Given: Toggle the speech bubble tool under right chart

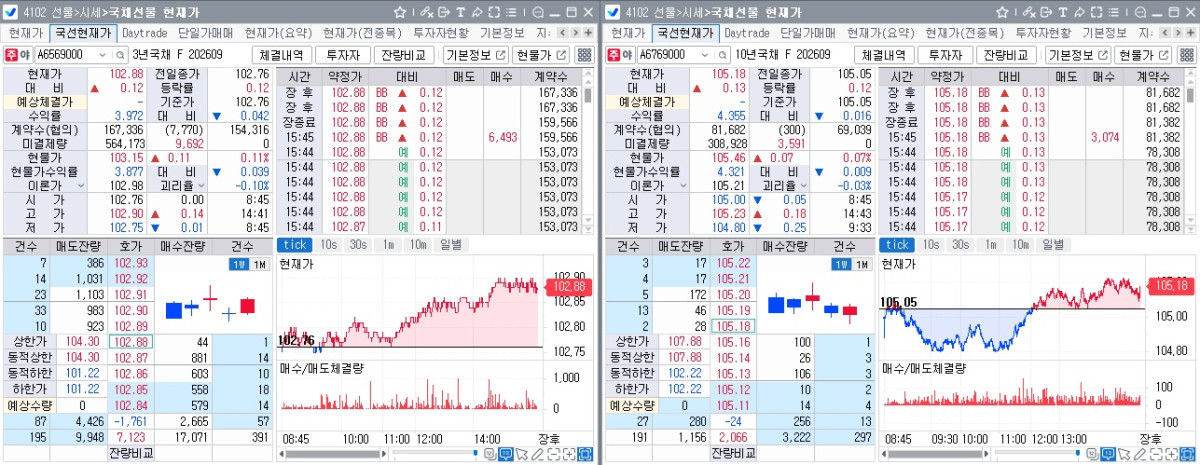Looking at the screenshot, I should pos(1109,454).
